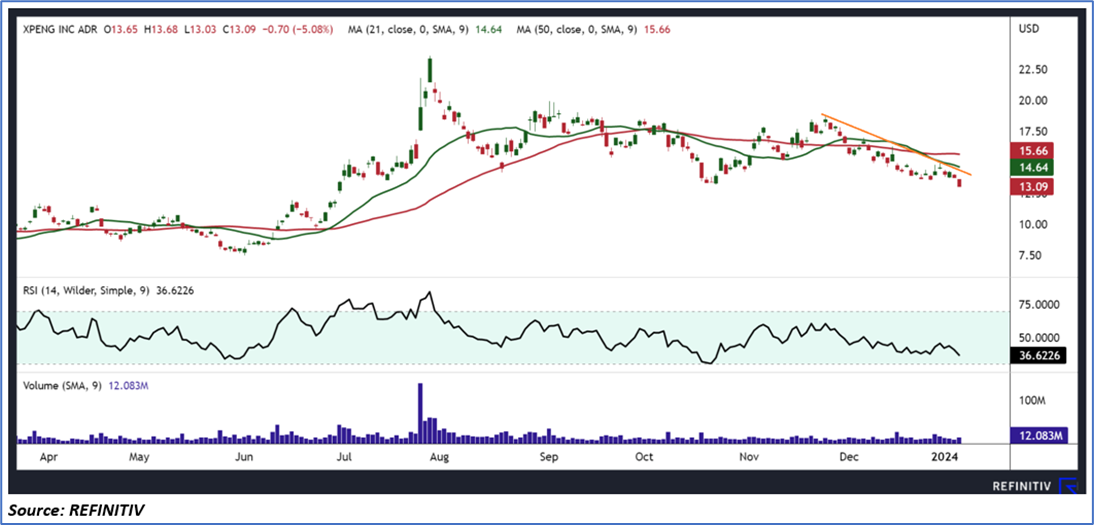Click the Aug label on time axis
1094x525 pixels.
(x=439, y=458)
